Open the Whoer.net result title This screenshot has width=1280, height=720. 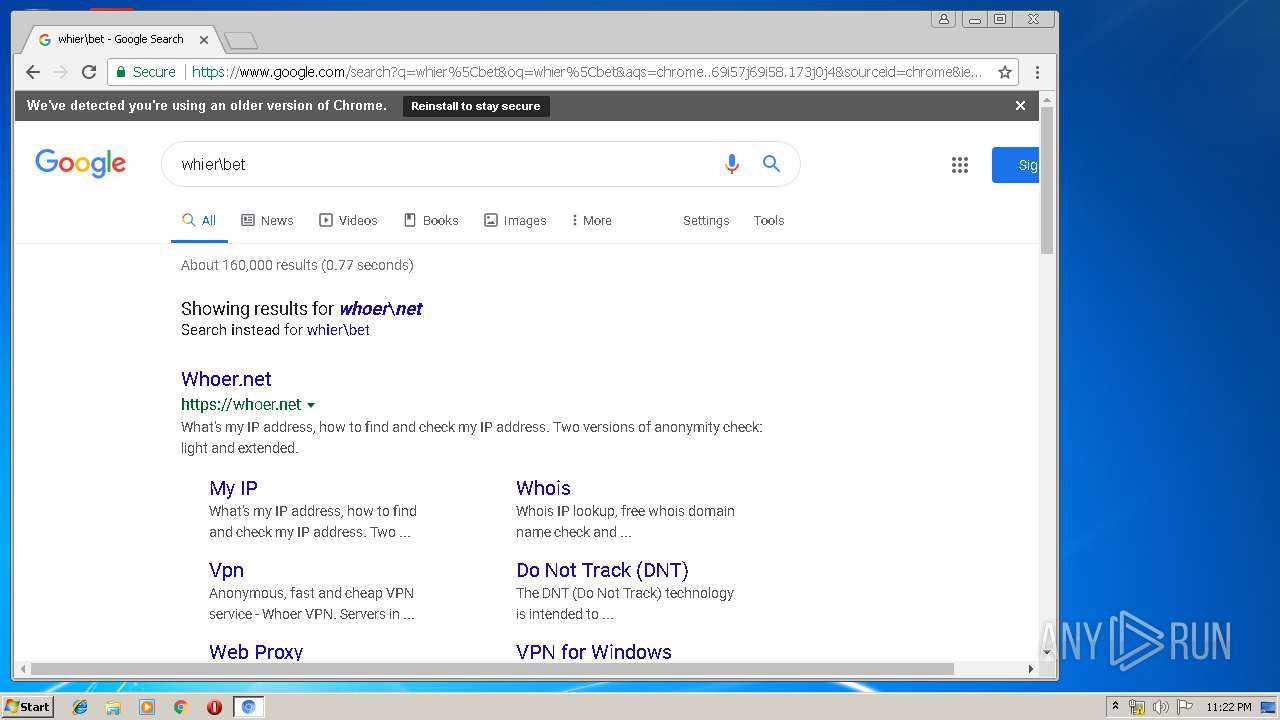[226, 379]
